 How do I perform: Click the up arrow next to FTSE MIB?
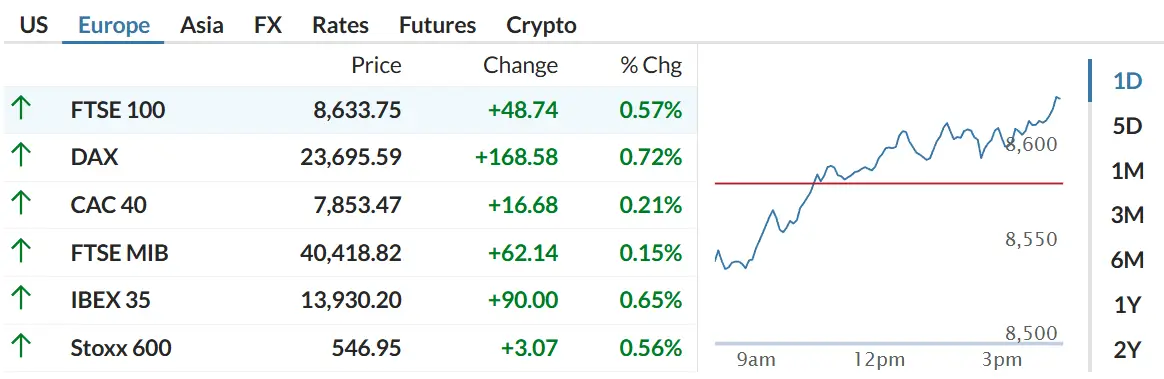click(x=21, y=253)
